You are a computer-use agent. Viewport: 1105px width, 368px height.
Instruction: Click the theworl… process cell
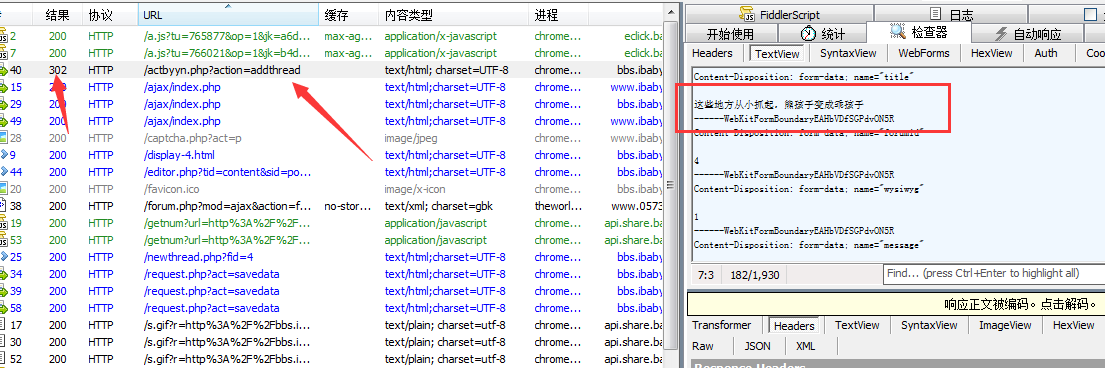click(x=557, y=206)
